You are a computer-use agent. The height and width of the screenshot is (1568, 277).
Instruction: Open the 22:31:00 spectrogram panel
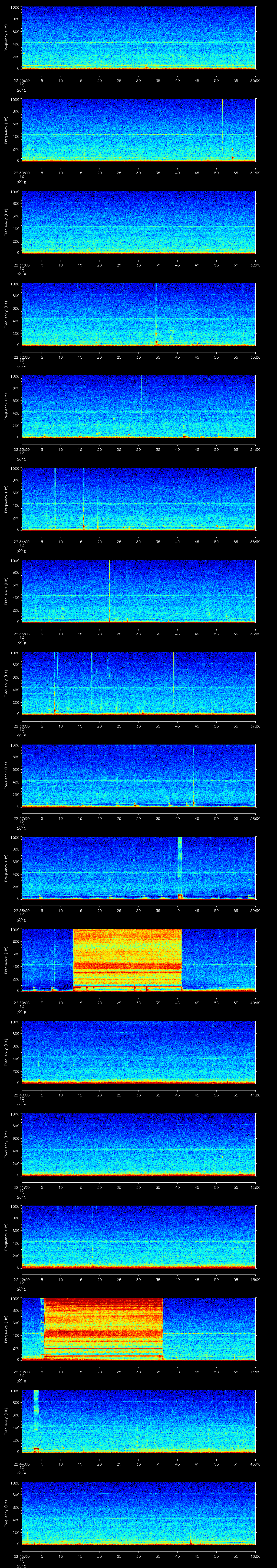138,222
